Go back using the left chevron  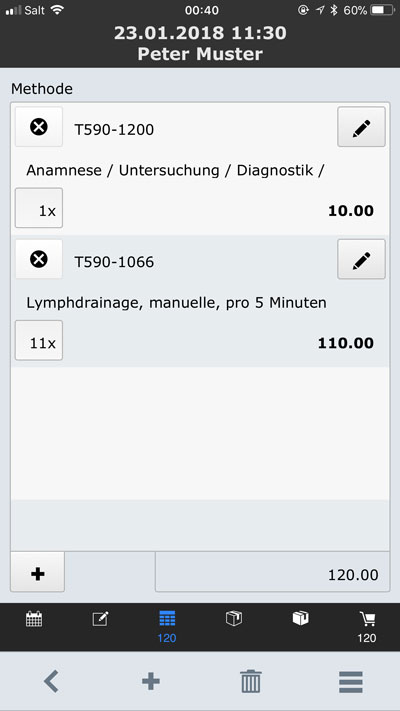pos(51,681)
